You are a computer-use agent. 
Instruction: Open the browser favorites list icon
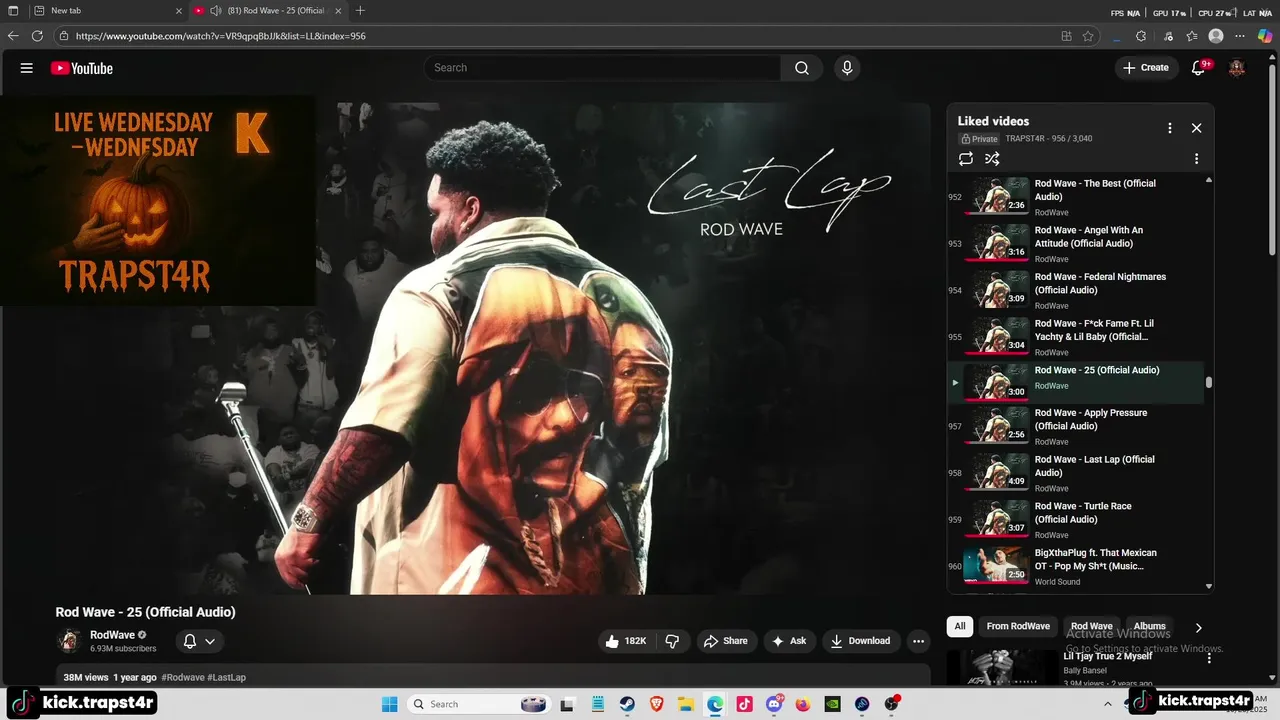click(x=1192, y=36)
